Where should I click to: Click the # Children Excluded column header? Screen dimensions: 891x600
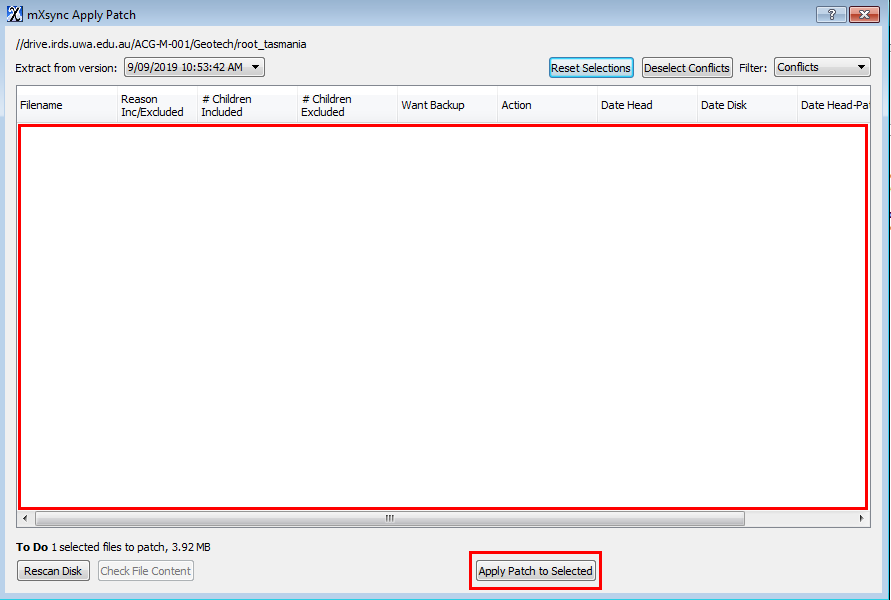pos(346,105)
